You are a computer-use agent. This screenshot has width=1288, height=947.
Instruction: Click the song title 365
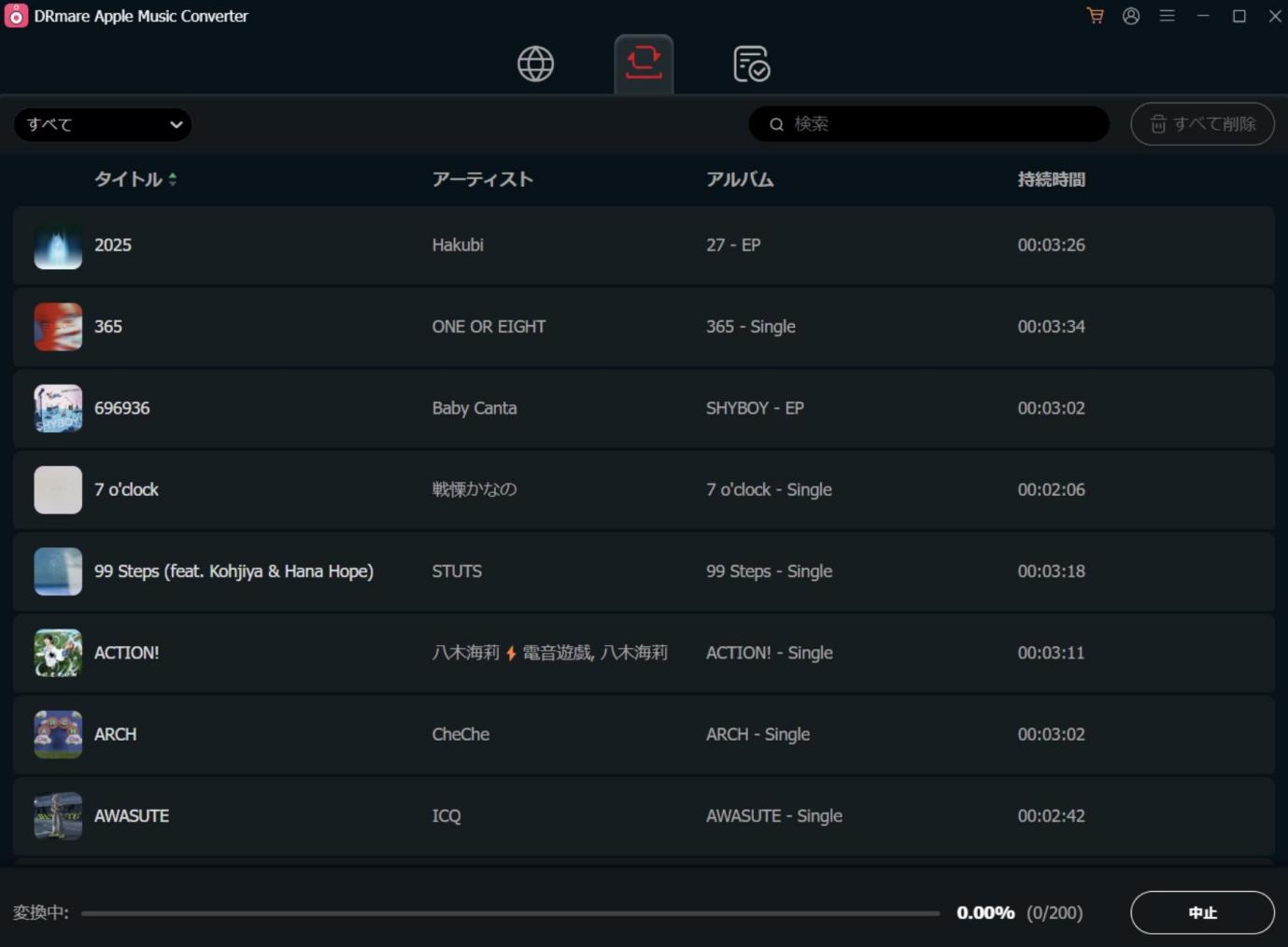click(108, 327)
